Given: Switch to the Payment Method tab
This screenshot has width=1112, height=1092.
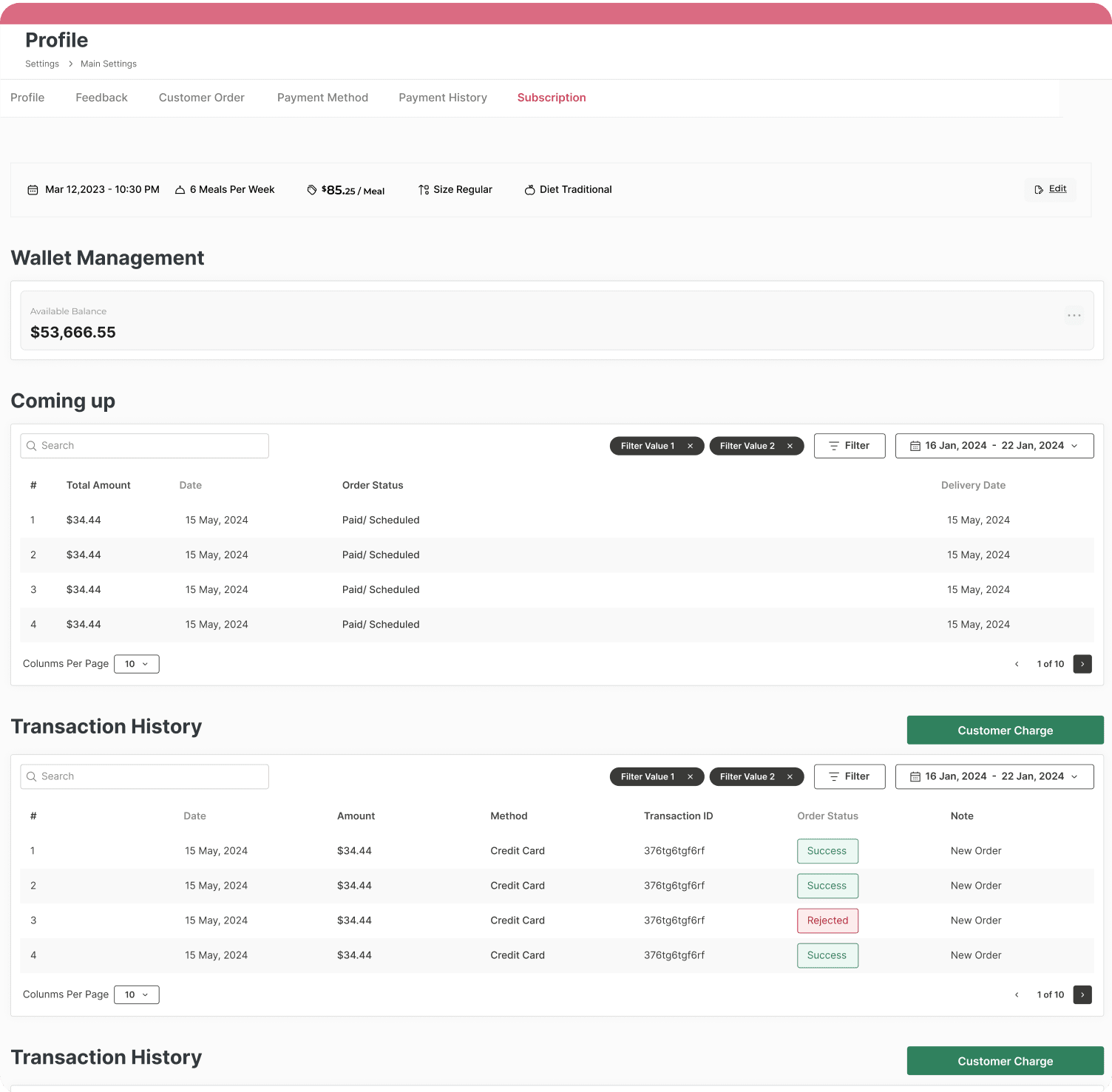Looking at the screenshot, I should click(x=322, y=98).
